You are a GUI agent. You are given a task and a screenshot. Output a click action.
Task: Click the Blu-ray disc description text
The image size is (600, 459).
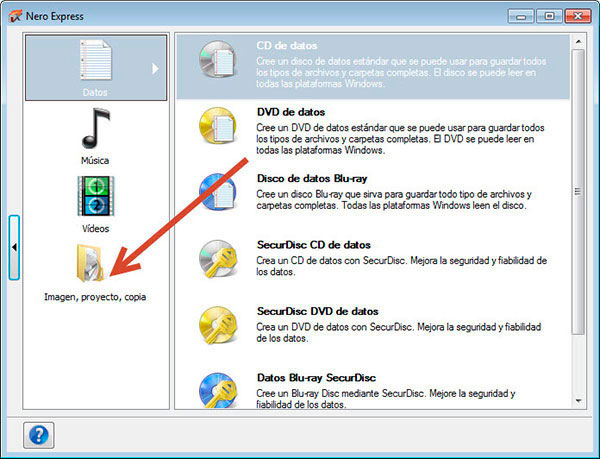pos(394,200)
